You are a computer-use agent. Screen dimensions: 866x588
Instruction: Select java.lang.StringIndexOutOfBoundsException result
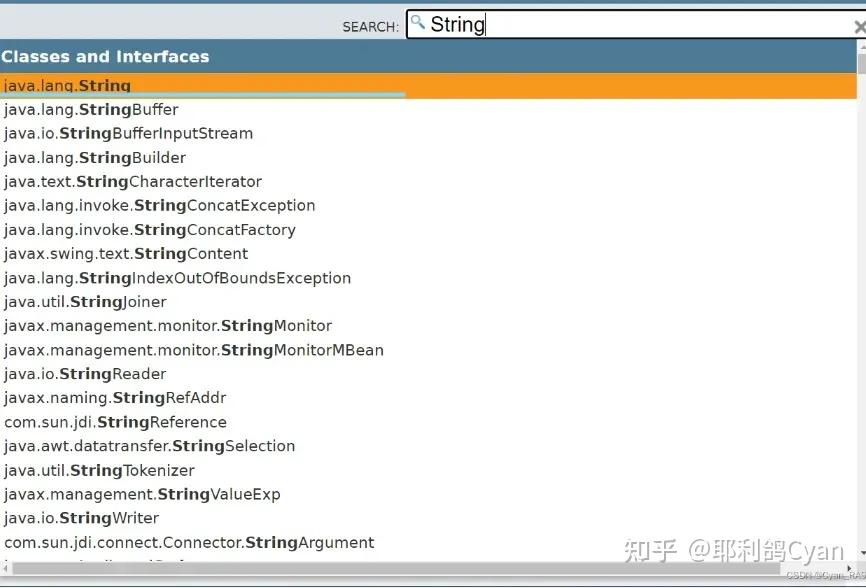click(177, 278)
